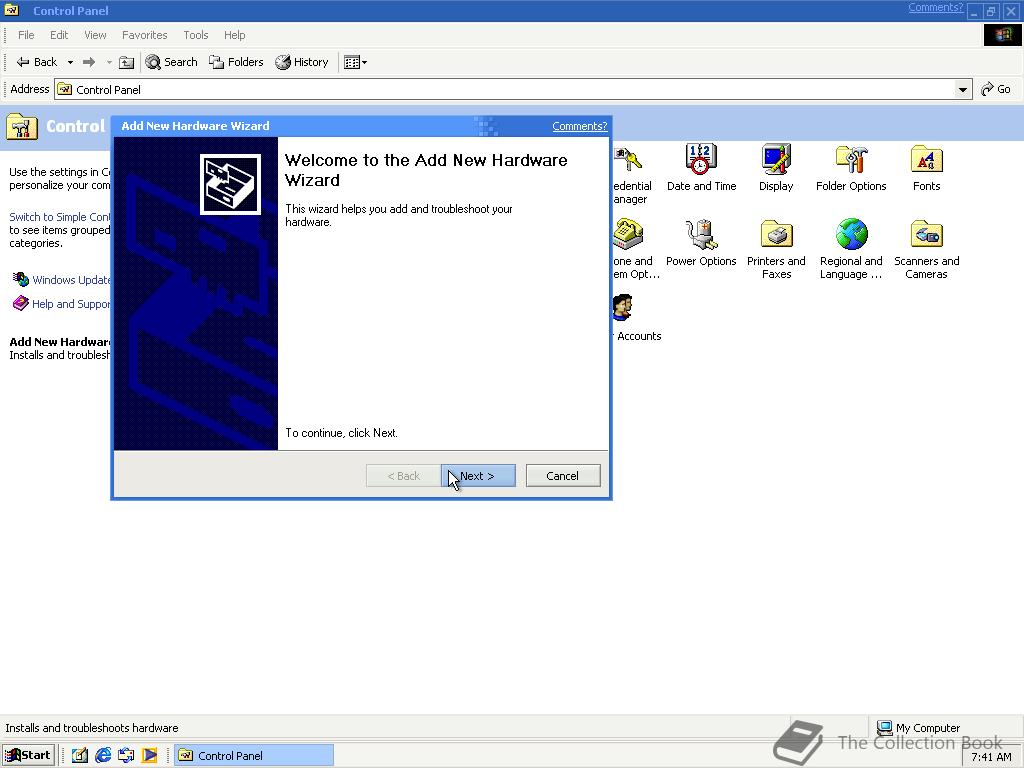Click the notepad quick launch icon
Screen dimensions: 1024x768
pos(80,755)
